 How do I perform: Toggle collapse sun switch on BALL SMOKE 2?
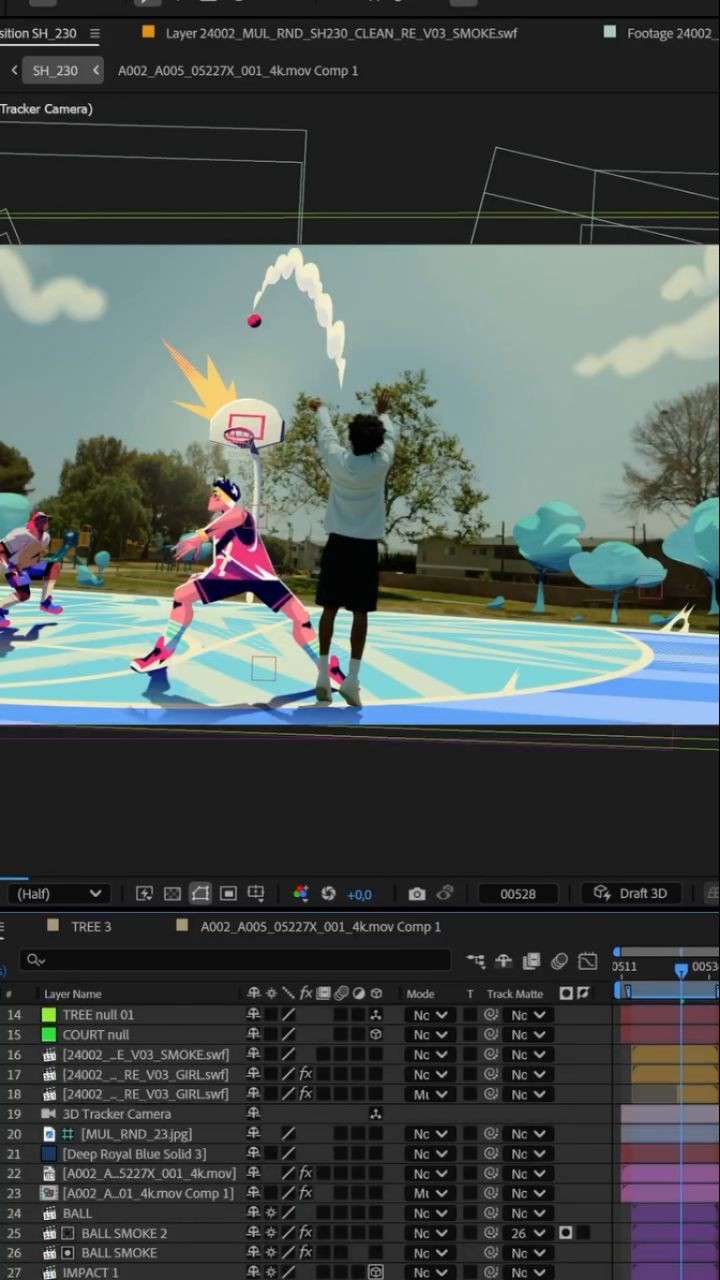coord(270,1233)
